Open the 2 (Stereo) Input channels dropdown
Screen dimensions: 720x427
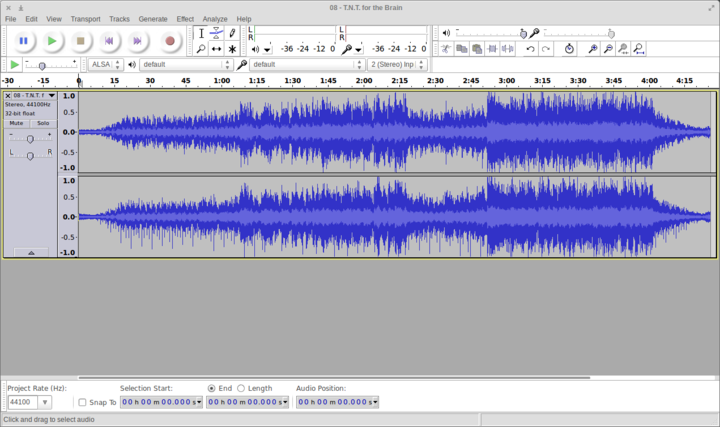click(397, 65)
